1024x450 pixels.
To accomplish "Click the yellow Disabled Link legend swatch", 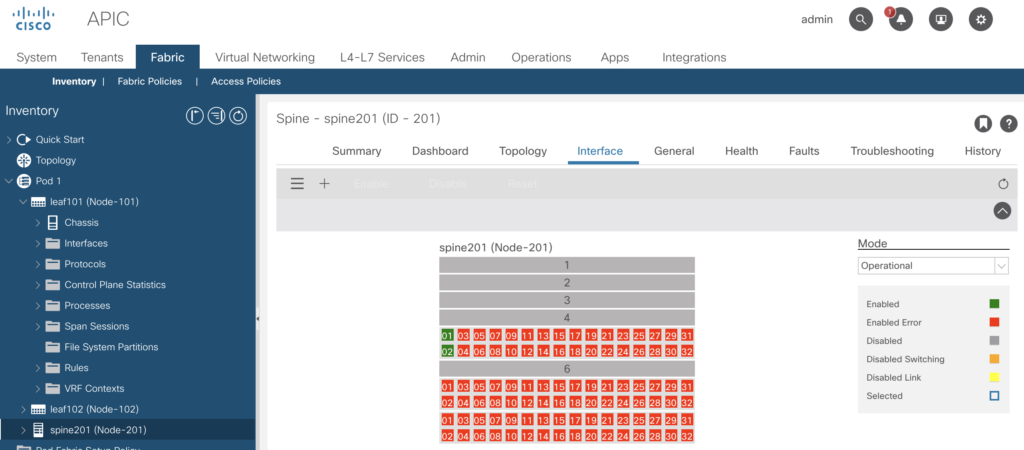I will coord(994,377).
